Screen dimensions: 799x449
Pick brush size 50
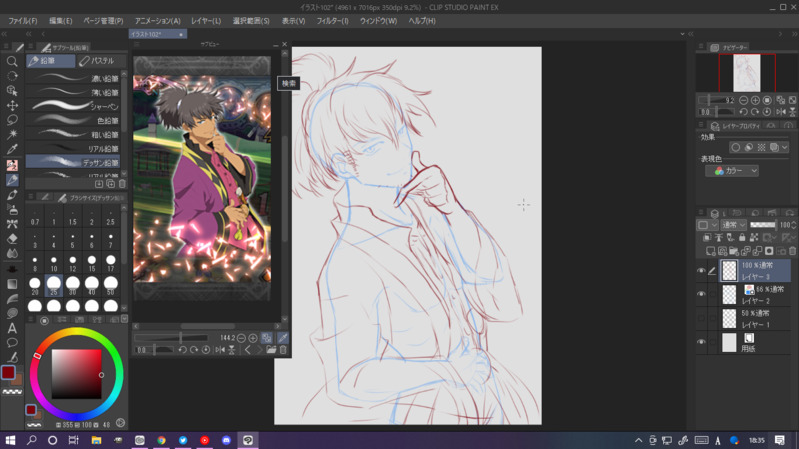111,286
